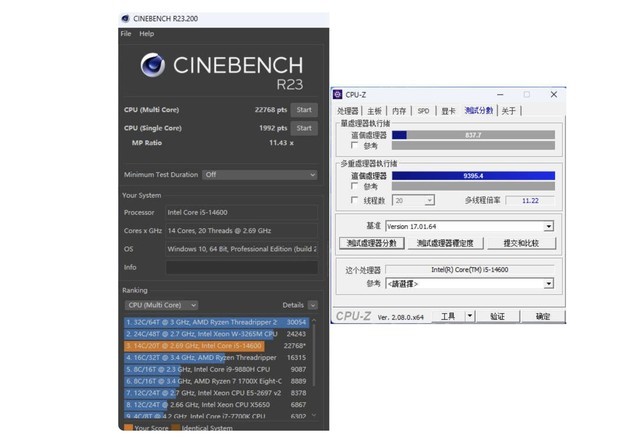Open the CPU (Multi Core) ranking dropdown

(x=161, y=305)
